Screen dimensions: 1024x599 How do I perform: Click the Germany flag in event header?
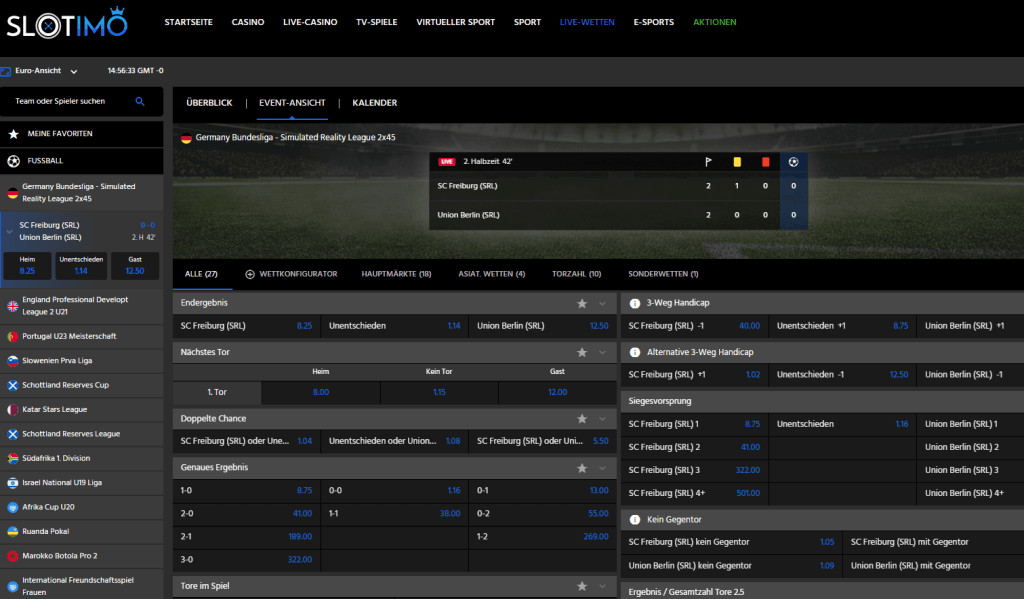click(186, 138)
